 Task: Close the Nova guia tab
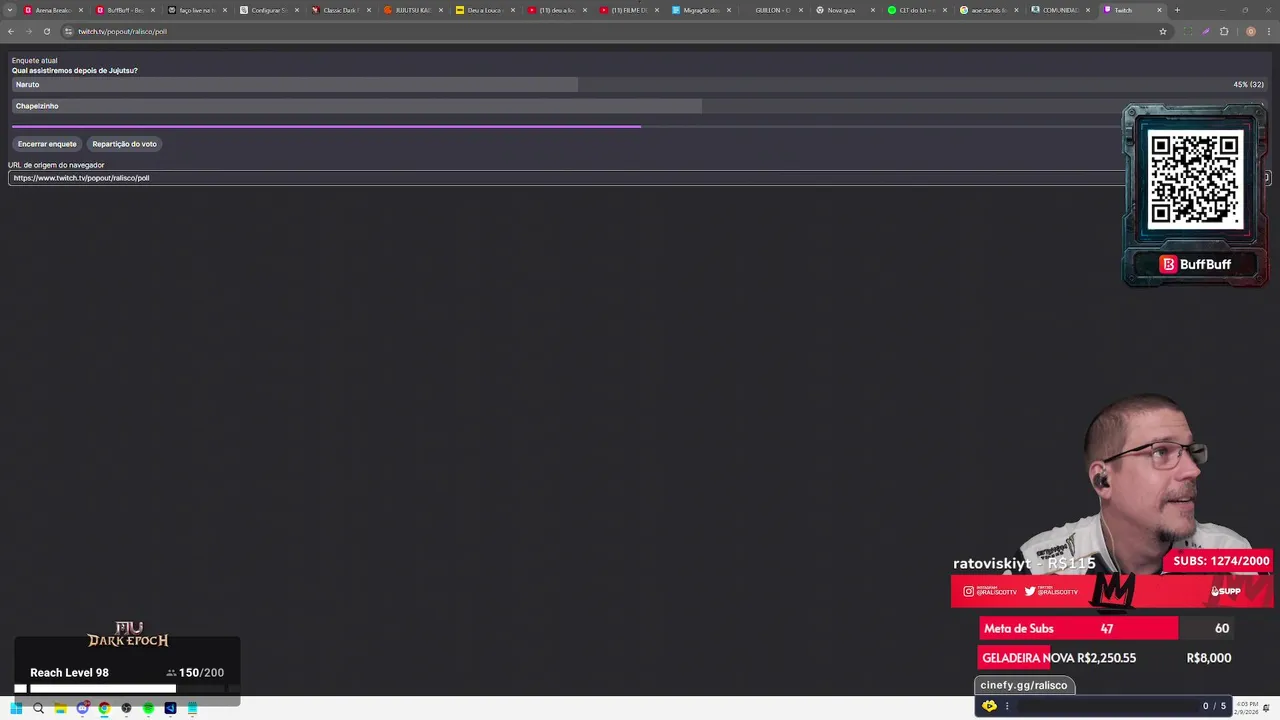click(873, 10)
